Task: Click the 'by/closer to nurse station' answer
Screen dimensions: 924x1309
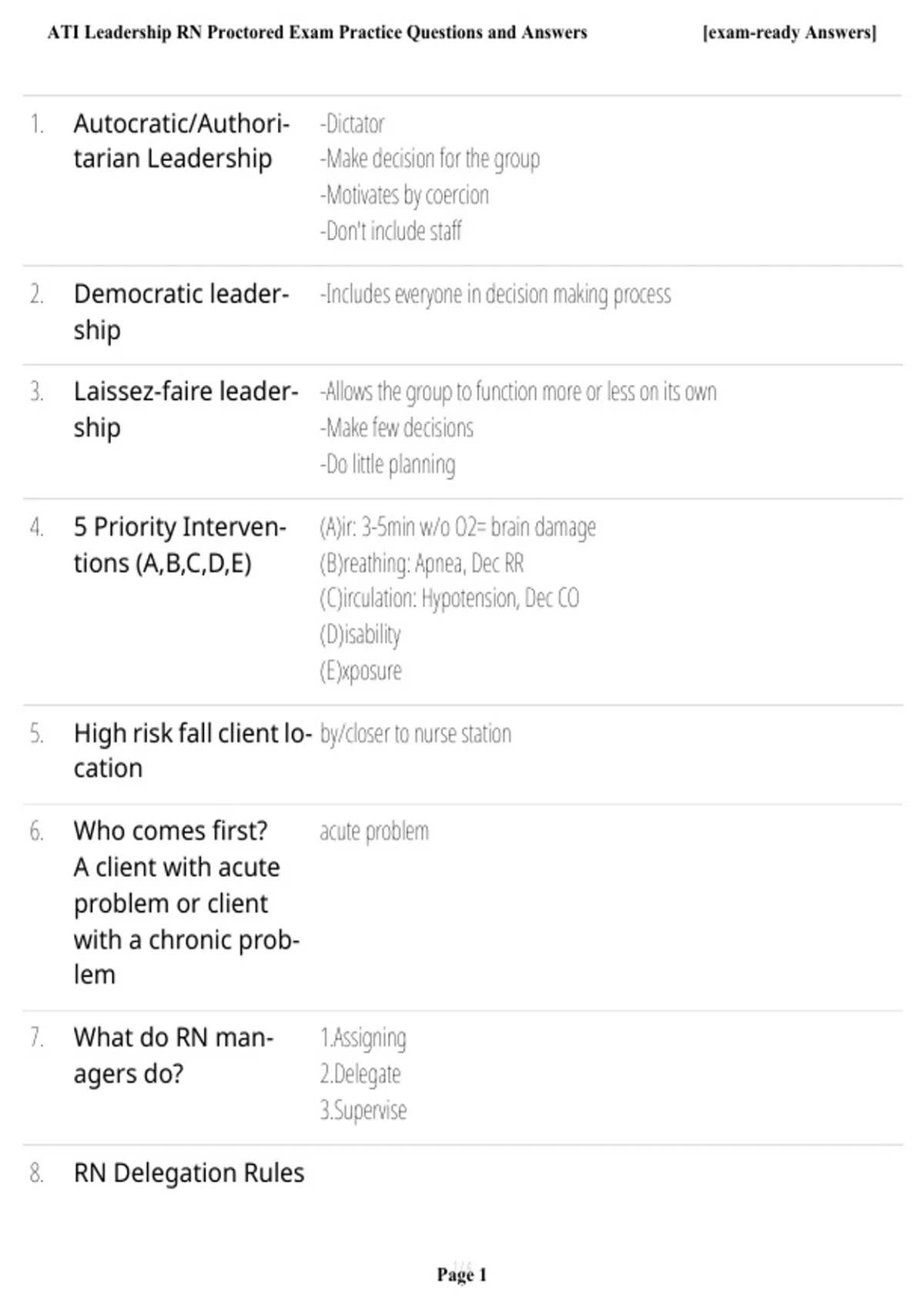Action: pyautogui.click(x=416, y=734)
